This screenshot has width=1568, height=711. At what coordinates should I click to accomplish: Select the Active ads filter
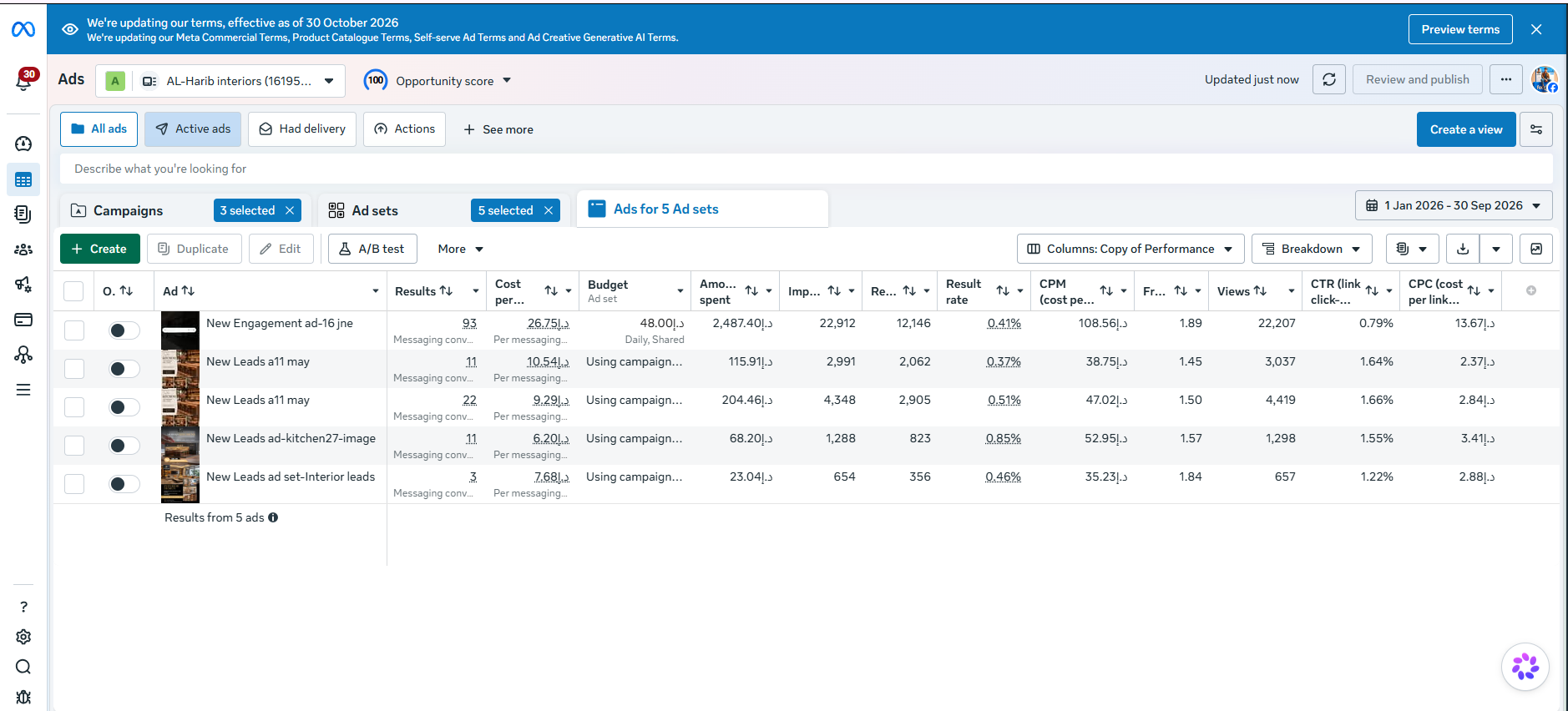(193, 129)
